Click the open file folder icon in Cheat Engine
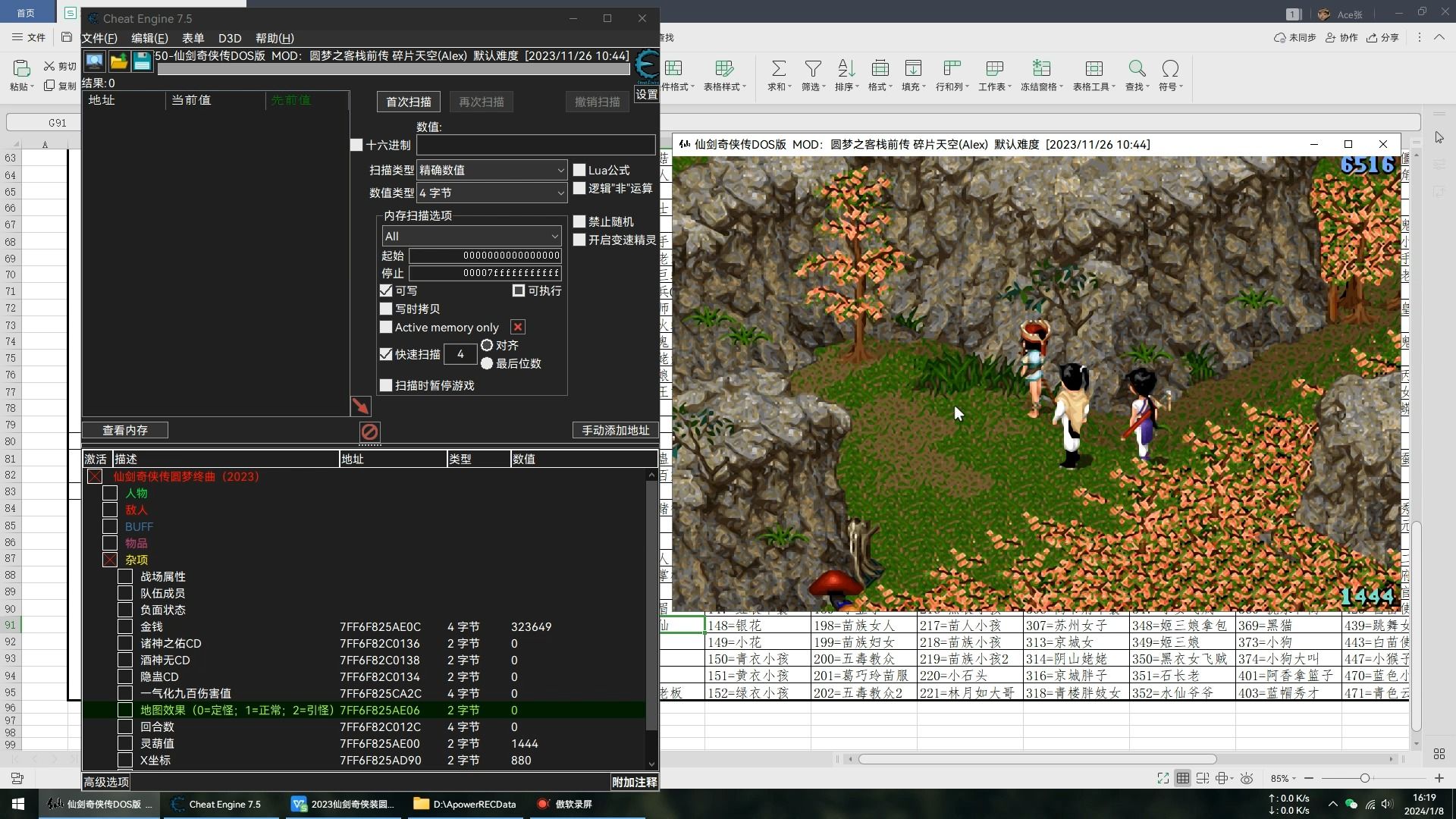This screenshot has height=819, width=1456. [x=118, y=61]
